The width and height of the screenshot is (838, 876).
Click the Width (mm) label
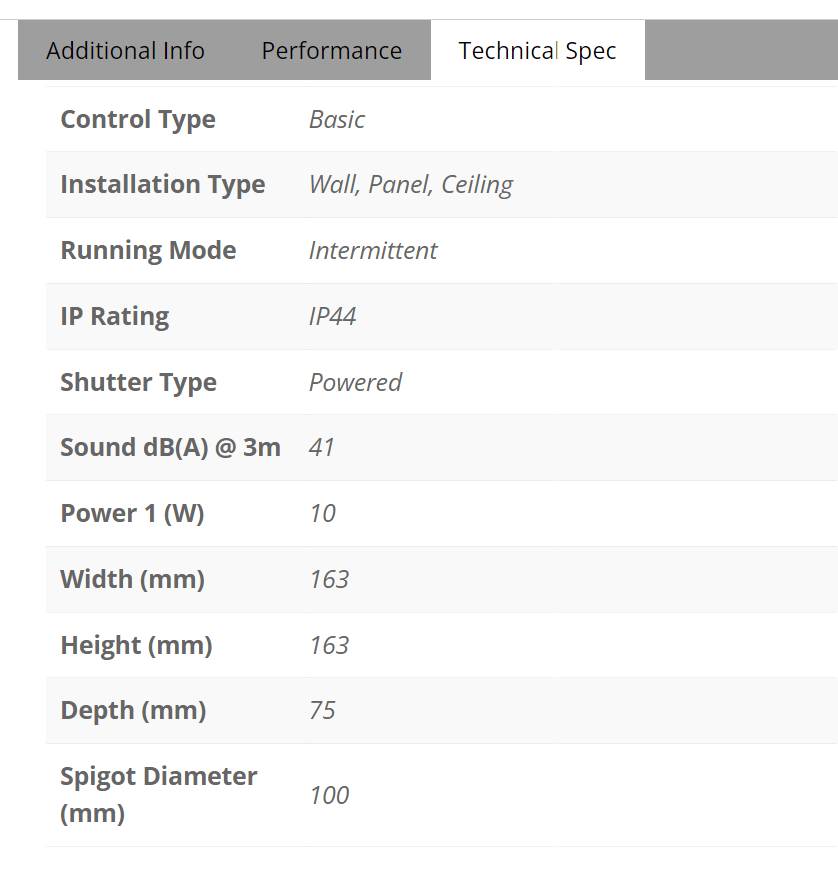[x=132, y=580]
